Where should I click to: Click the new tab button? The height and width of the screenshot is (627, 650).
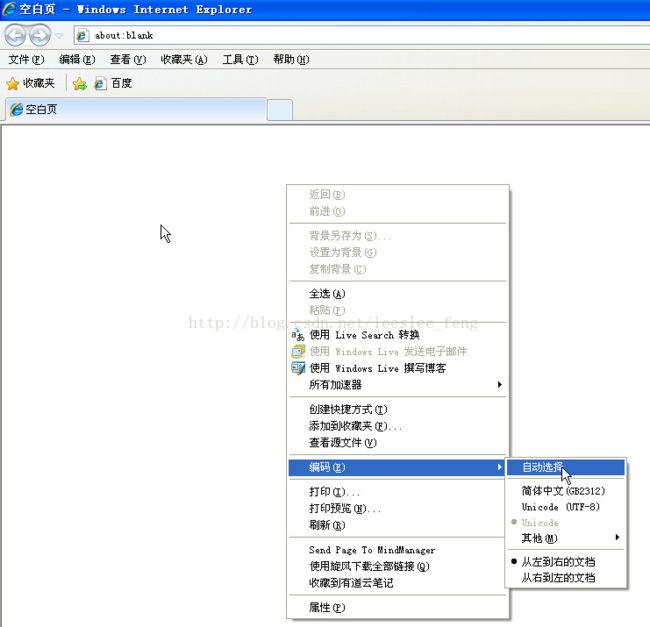click(x=280, y=110)
